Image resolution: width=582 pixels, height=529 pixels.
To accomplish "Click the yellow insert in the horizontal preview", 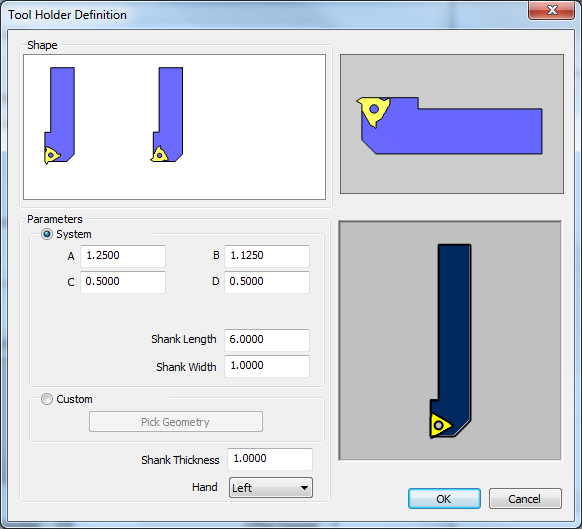I will tap(373, 111).
